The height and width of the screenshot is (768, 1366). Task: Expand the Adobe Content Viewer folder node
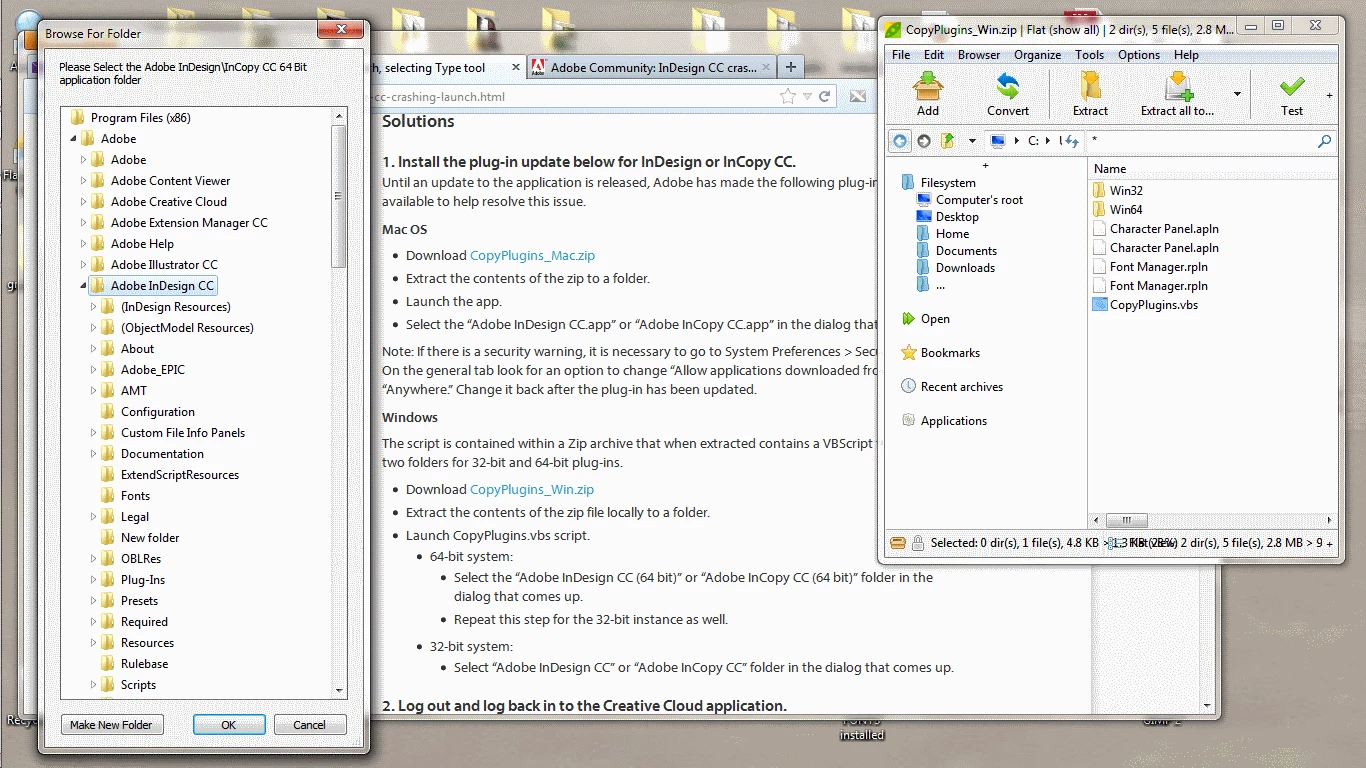[x=84, y=181]
